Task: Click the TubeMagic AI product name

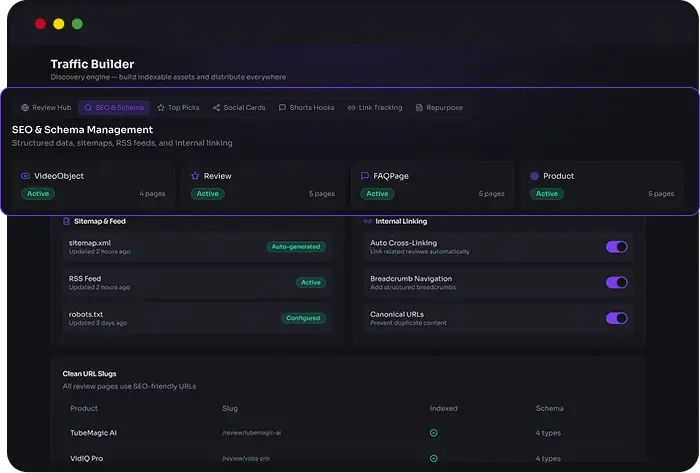Action: pos(93,433)
